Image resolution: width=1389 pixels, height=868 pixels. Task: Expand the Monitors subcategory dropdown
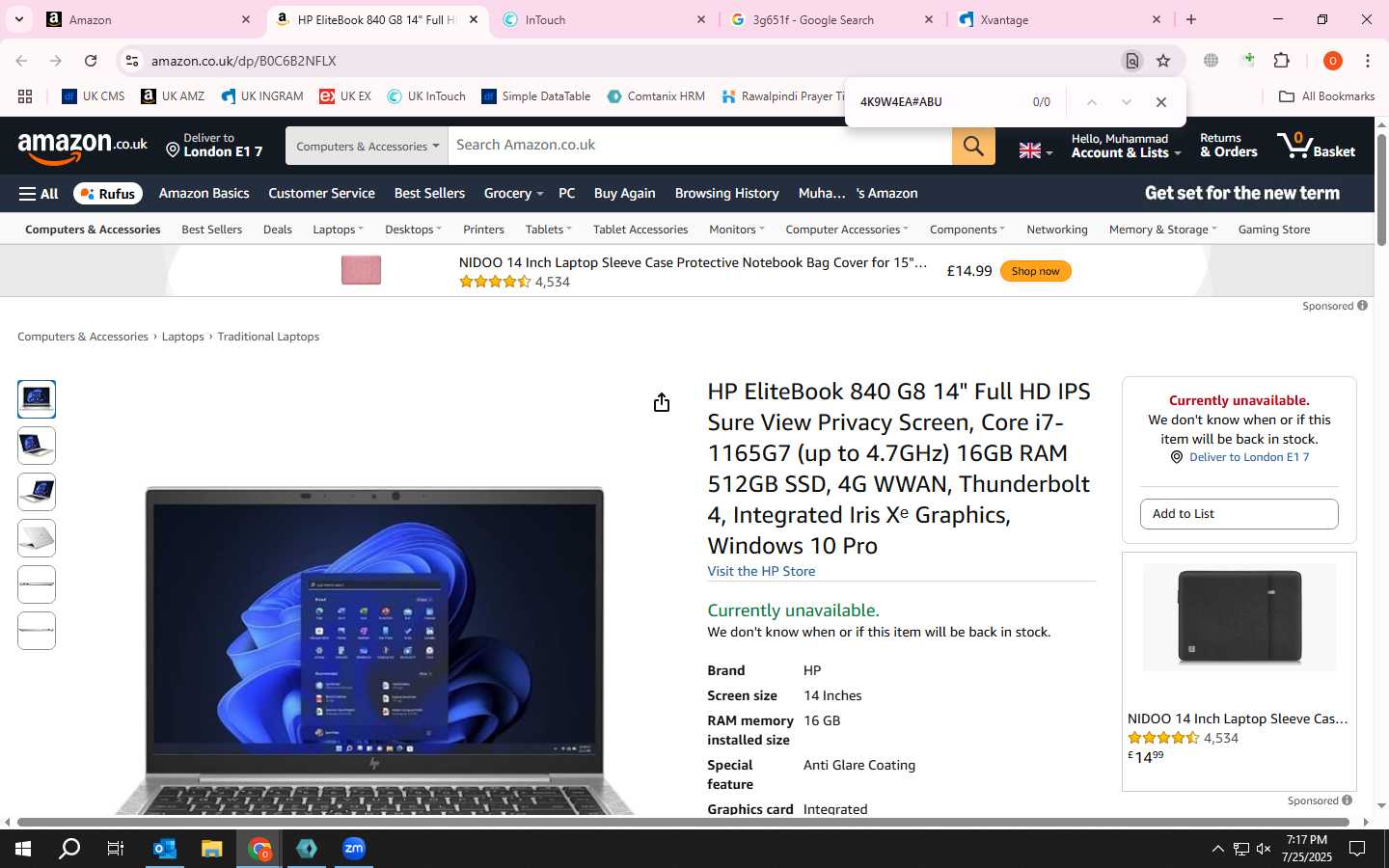coord(736,230)
